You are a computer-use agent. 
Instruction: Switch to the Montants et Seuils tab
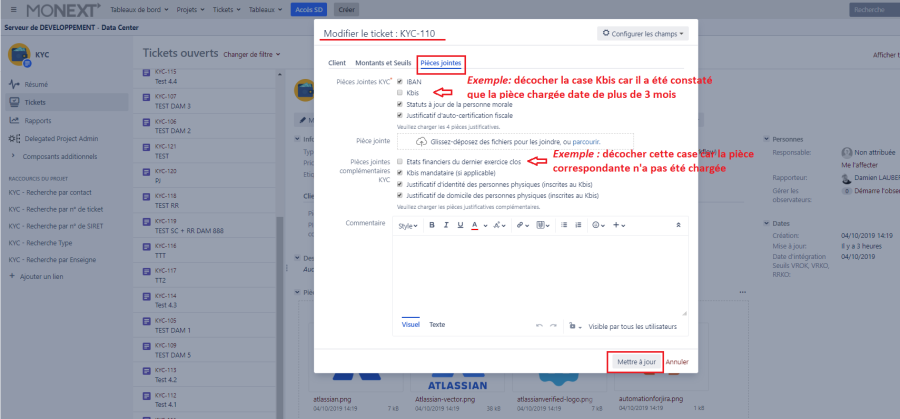pyautogui.click(x=383, y=63)
